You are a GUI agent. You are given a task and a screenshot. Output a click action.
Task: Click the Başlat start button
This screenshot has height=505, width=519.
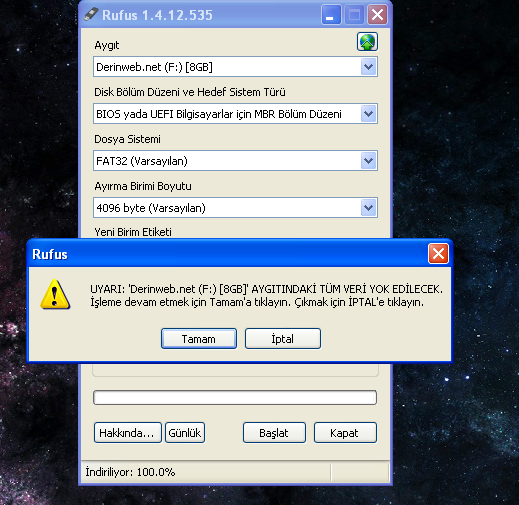tap(274, 433)
